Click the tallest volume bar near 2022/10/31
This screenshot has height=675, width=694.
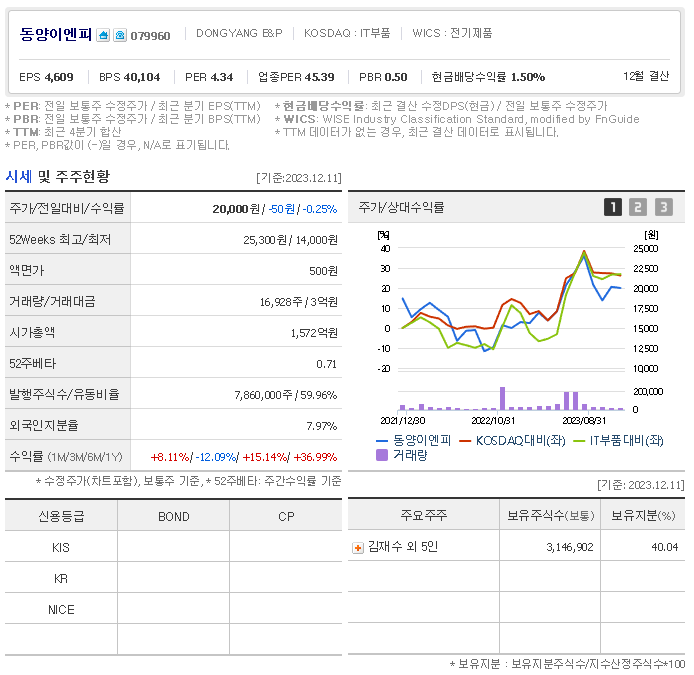(502, 398)
